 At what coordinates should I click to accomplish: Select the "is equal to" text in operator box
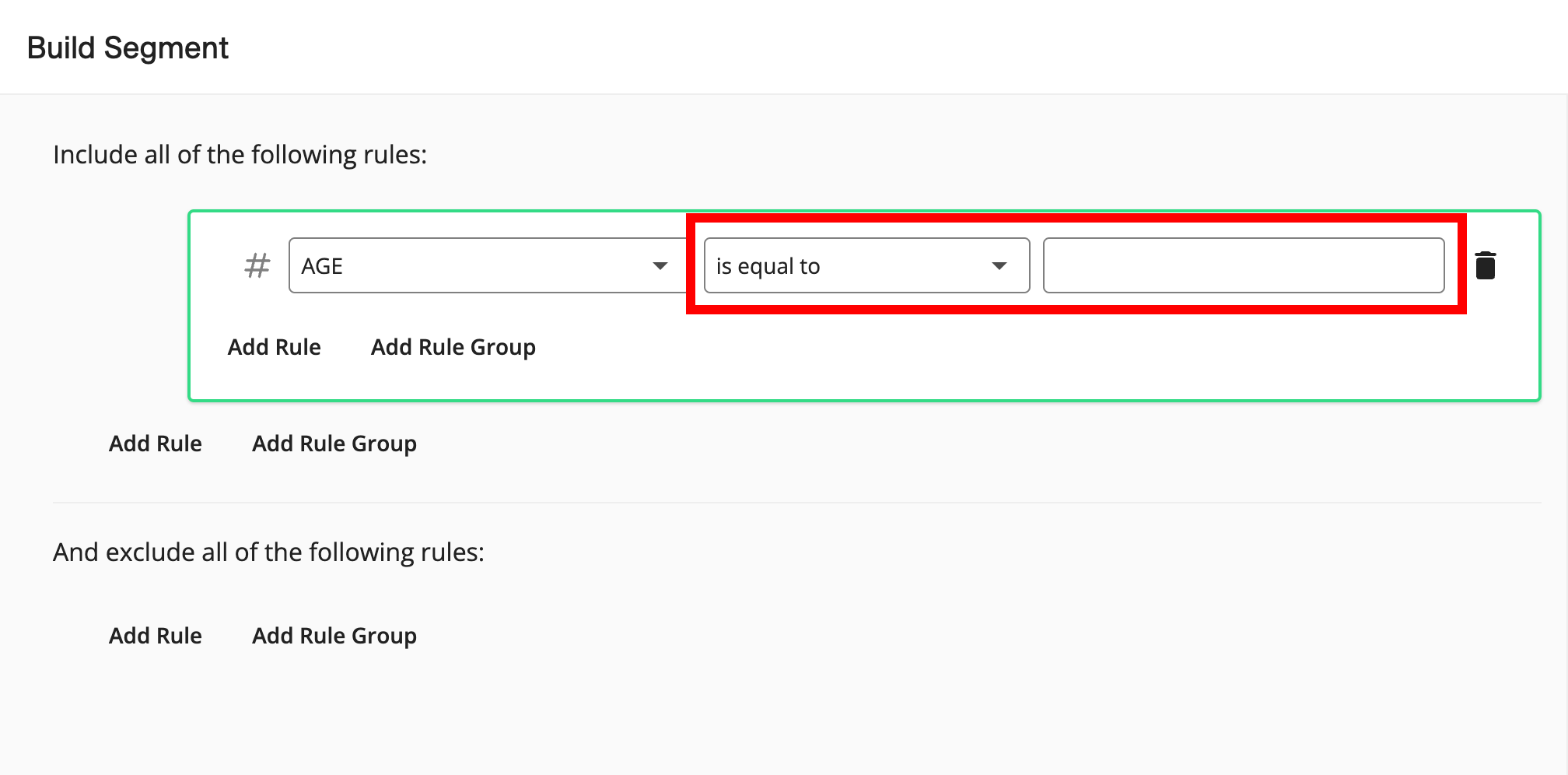(768, 266)
